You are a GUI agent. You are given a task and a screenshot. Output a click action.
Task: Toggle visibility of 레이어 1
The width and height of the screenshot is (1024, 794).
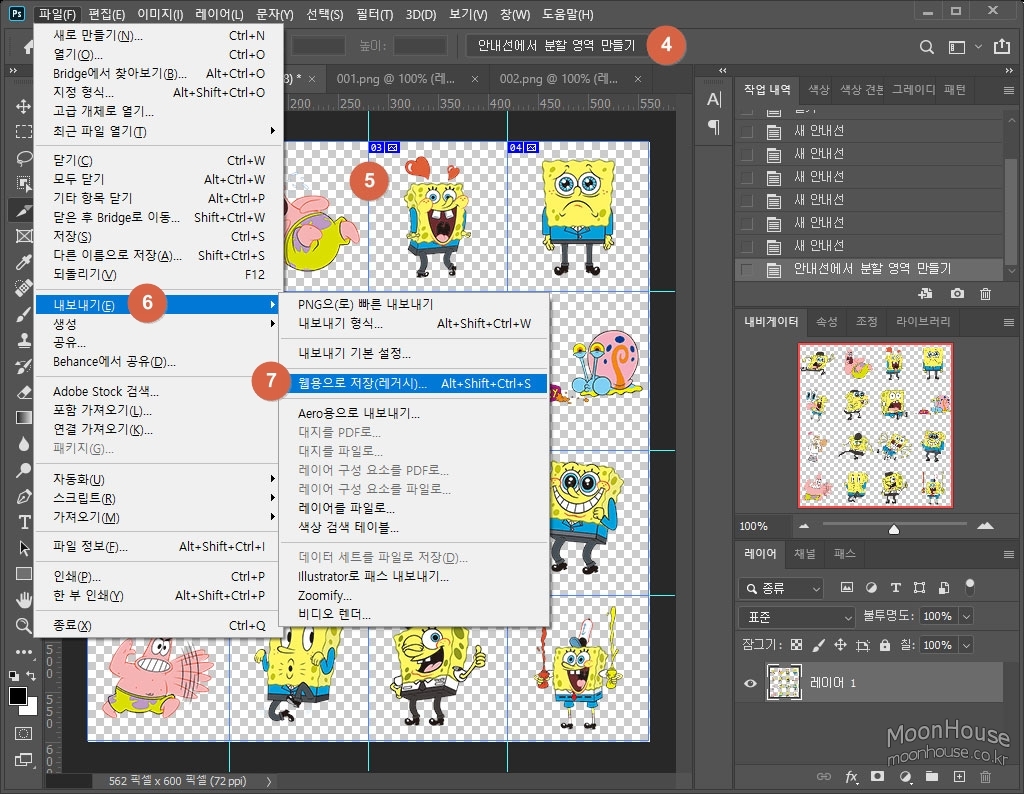click(x=750, y=683)
